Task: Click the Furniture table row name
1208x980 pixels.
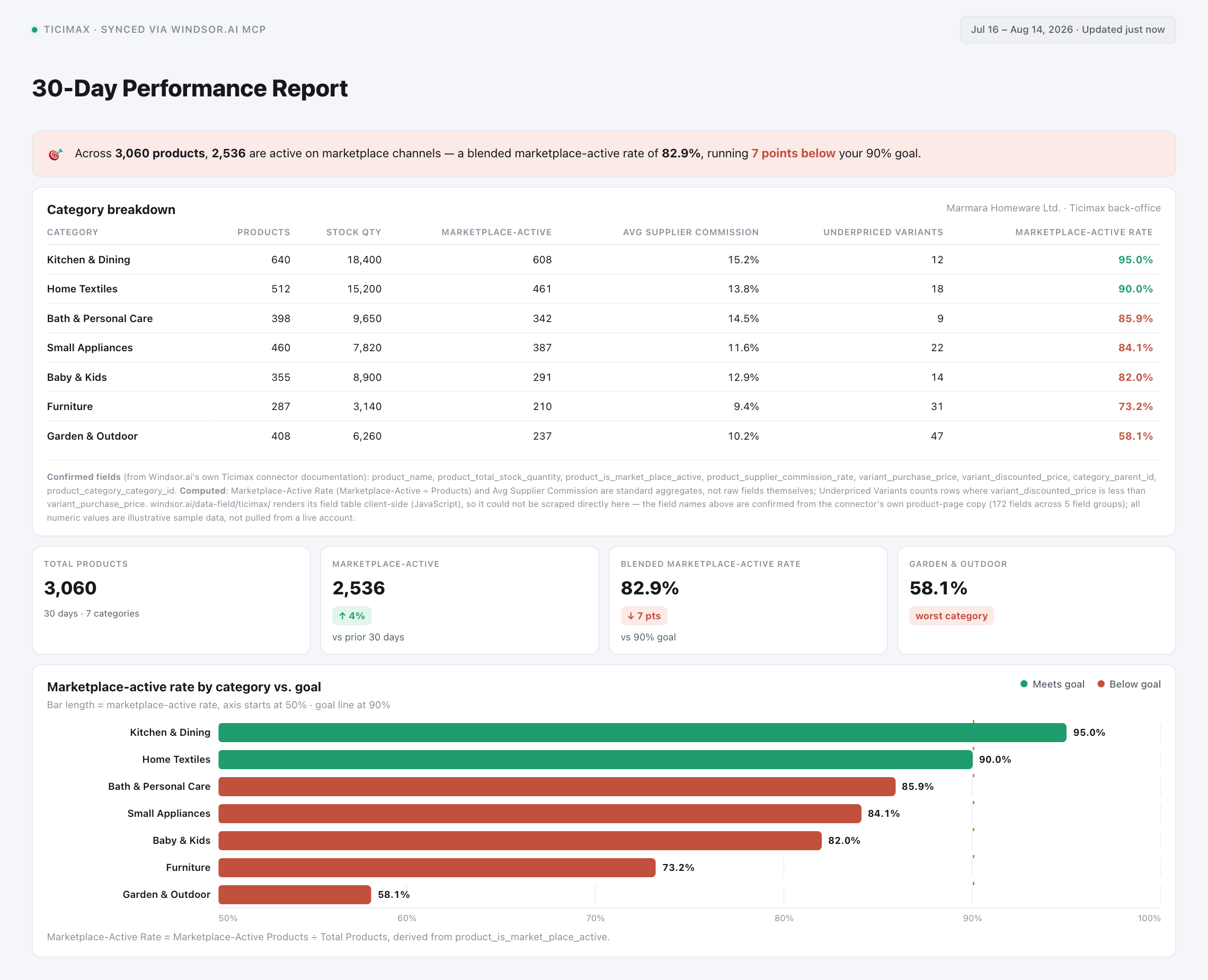Action: [70, 406]
